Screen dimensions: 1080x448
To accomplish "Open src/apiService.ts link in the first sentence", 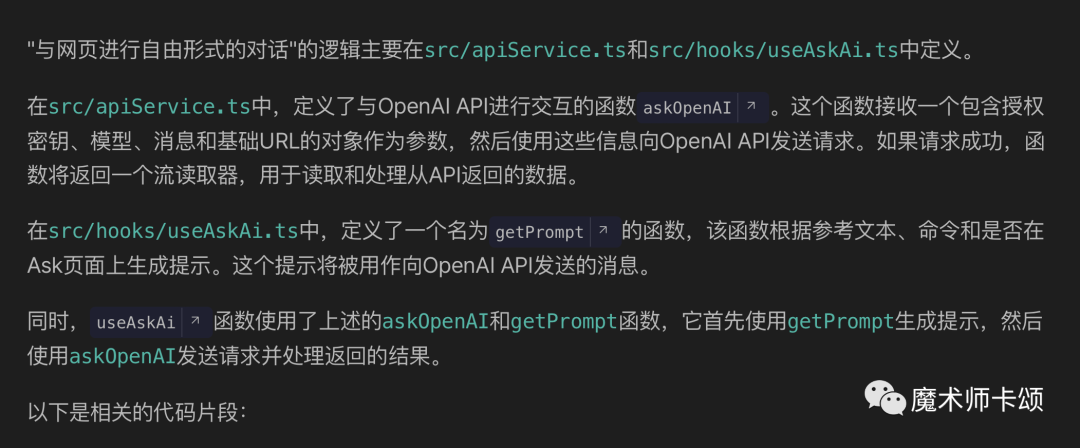I will coord(525,51).
